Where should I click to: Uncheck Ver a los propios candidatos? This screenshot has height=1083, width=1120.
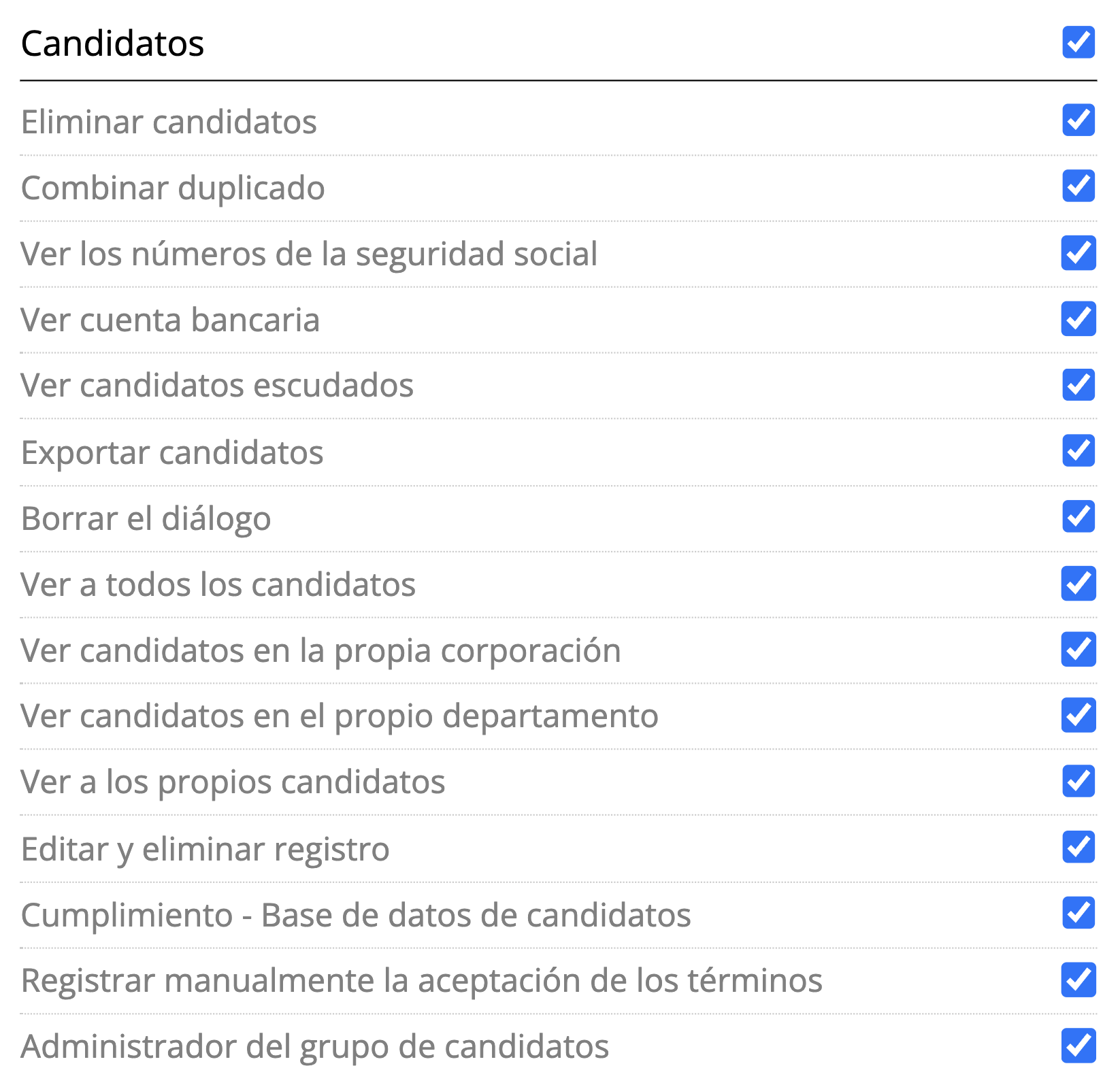[1078, 781]
